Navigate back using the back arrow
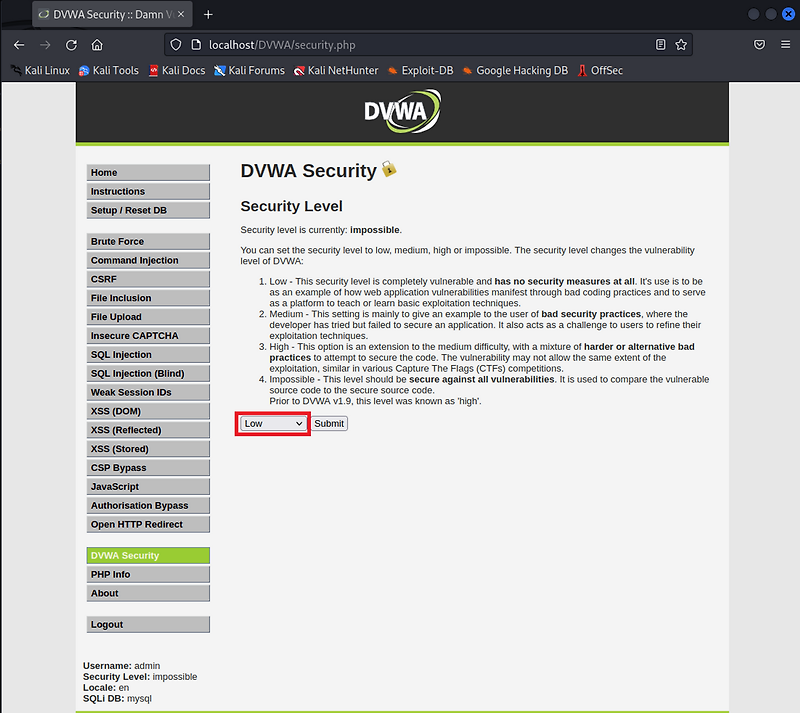 tap(18, 44)
